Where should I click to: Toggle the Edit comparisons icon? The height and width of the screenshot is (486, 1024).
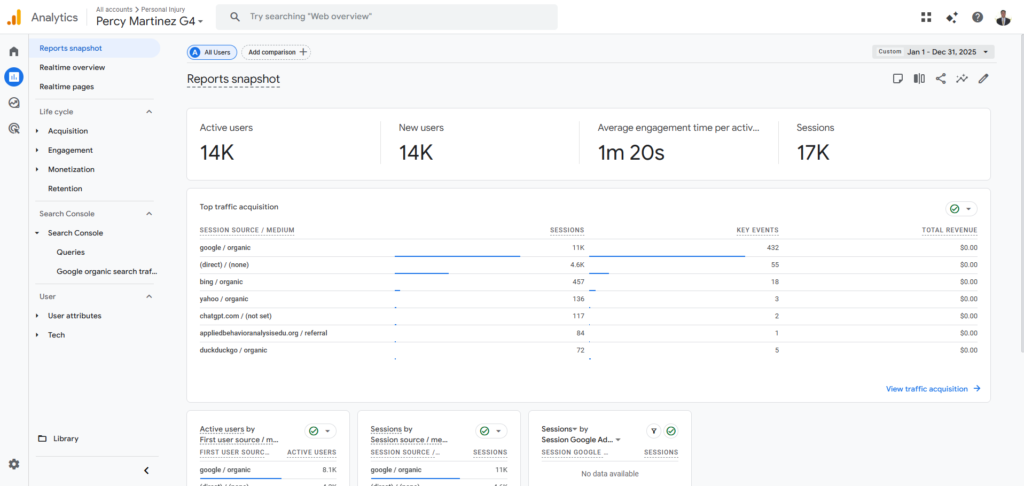[919, 79]
